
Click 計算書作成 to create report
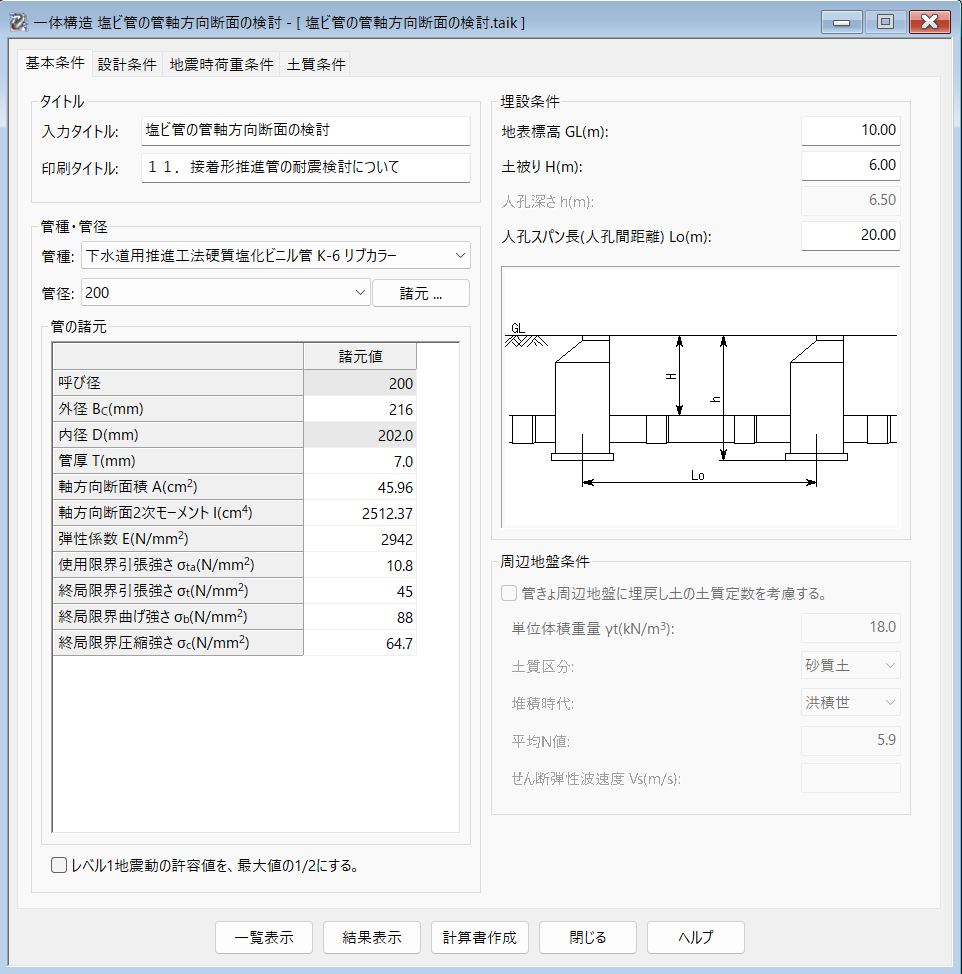[480, 937]
